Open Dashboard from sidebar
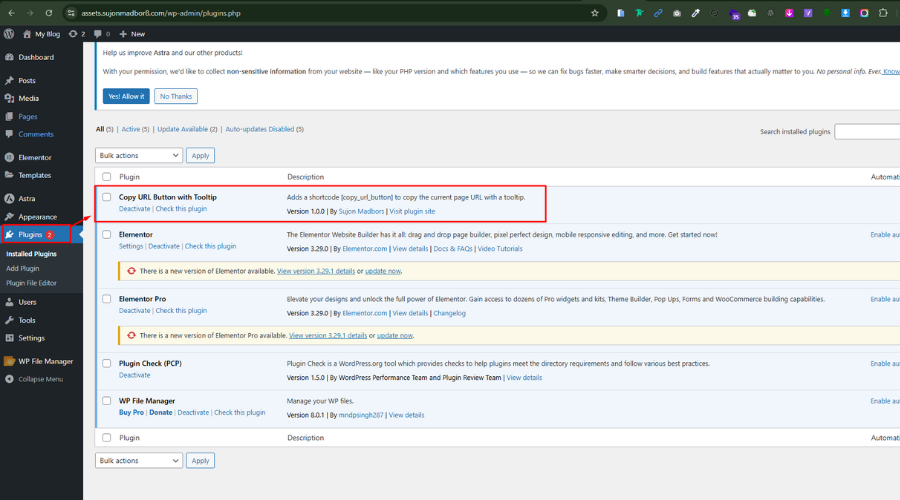900x500 pixels. tap(36, 57)
